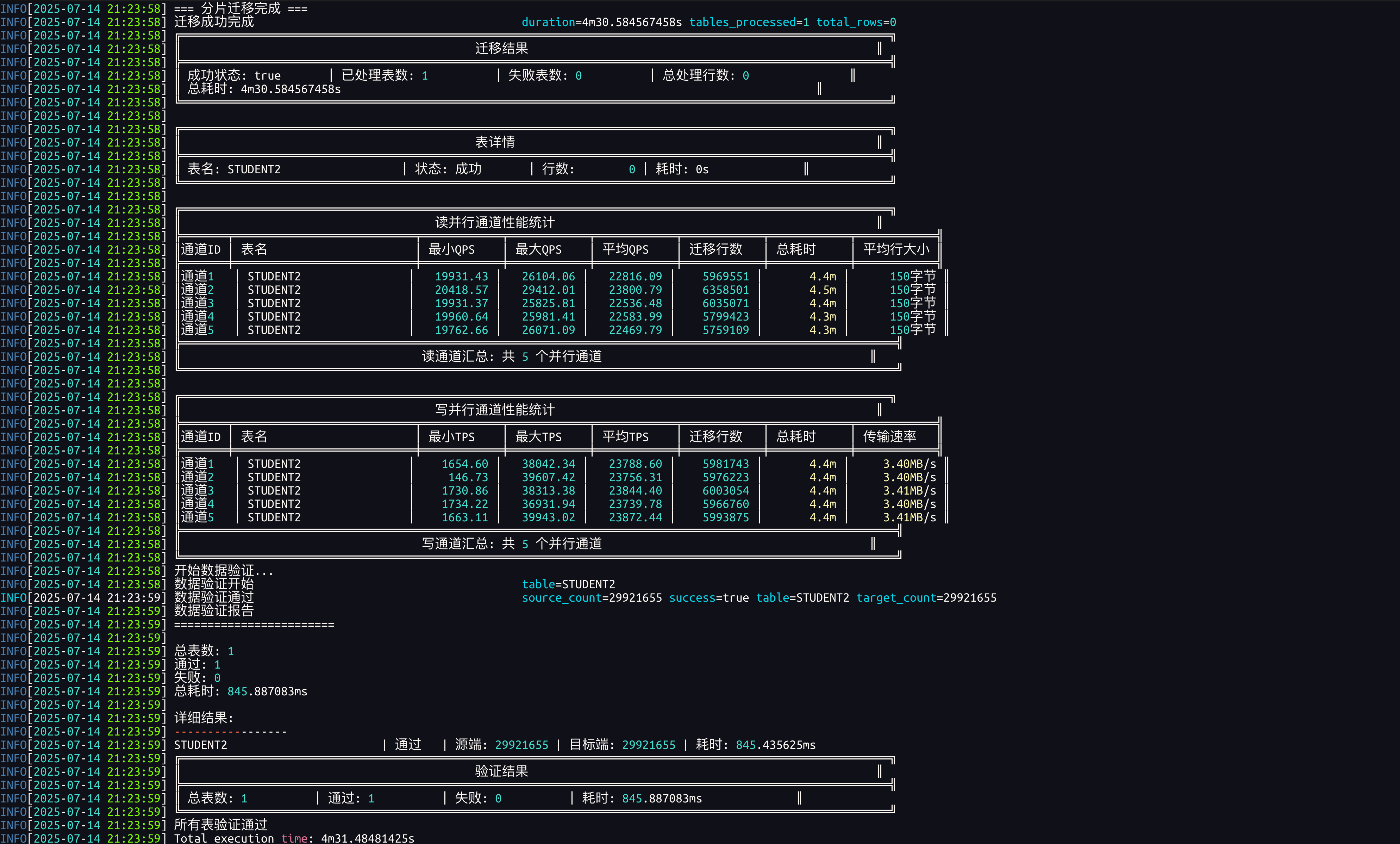The height and width of the screenshot is (844, 1400).
Task: Click the 写通道汇总 summary row
Action: pos(511,544)
